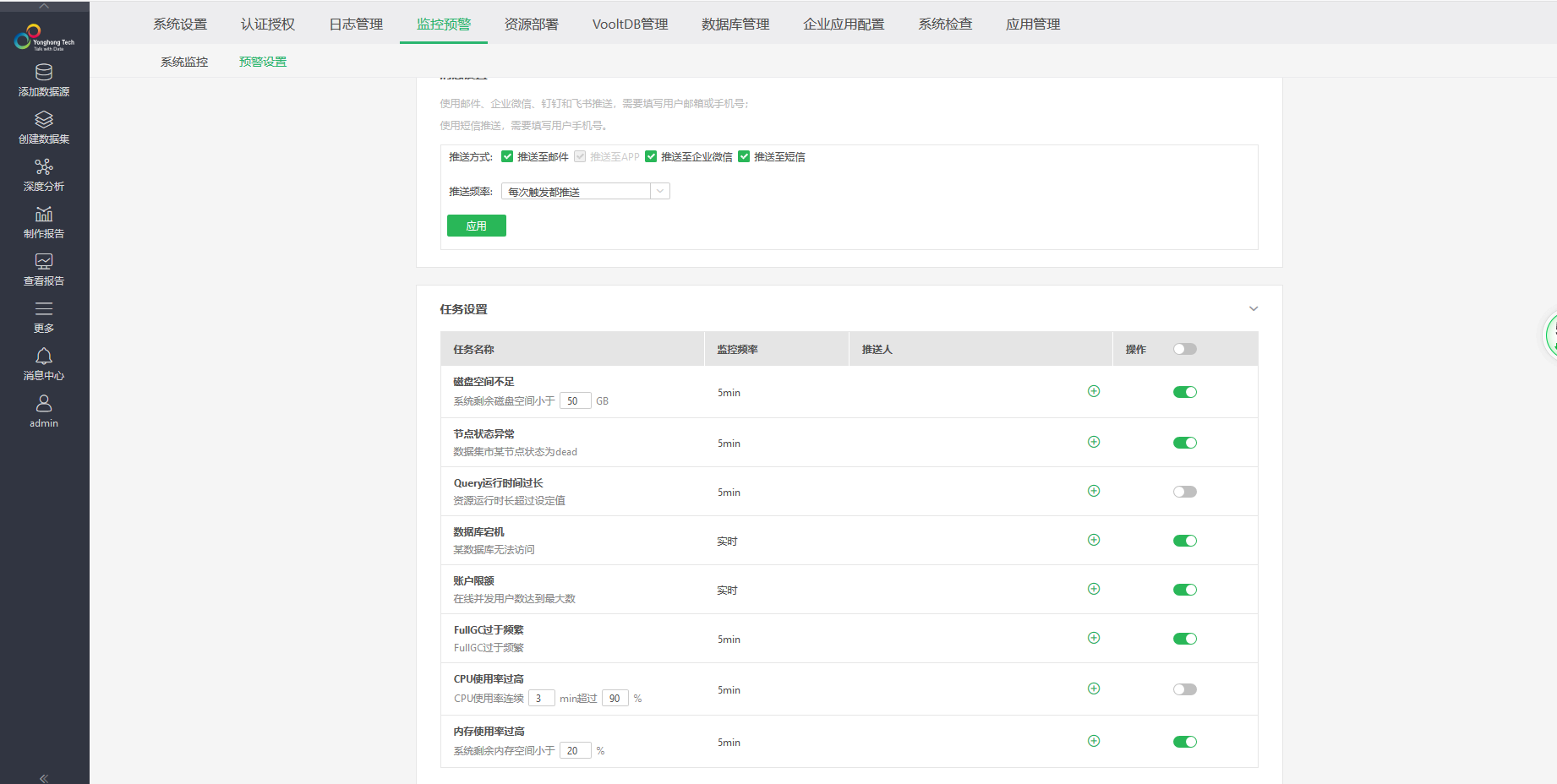
Task: Edit disk space threshold field showing 50
Action: (x=576, y=400)
